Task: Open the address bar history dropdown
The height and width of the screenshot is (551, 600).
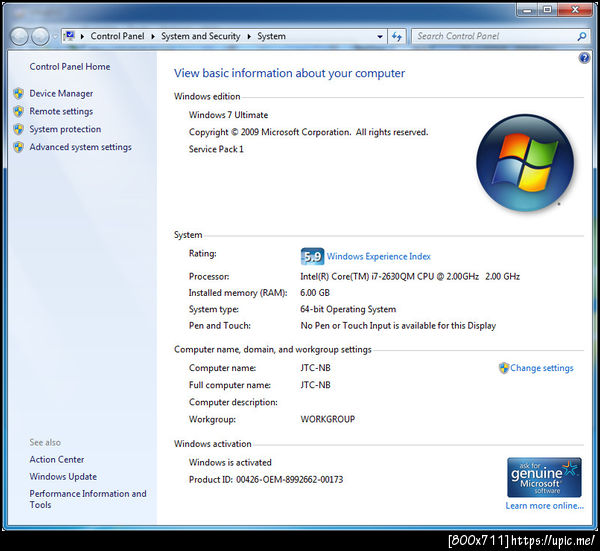Action: click(380, 37)
